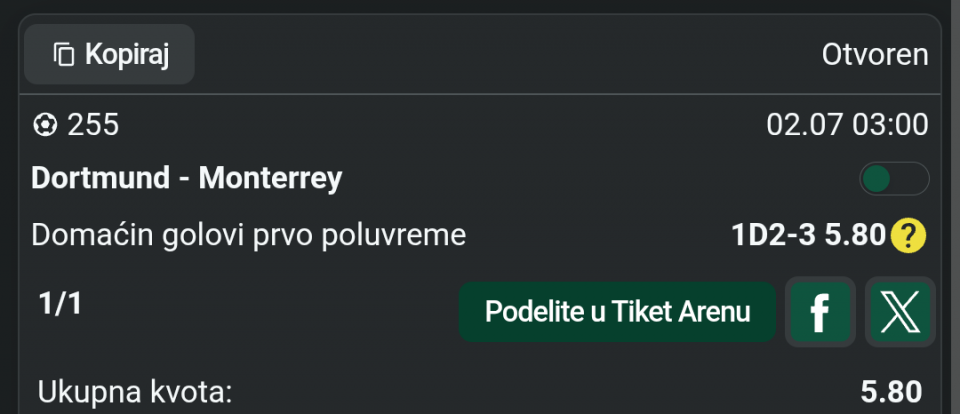
Task: Click the Ukupna kvota label
Action: click(x=135, y=393)
